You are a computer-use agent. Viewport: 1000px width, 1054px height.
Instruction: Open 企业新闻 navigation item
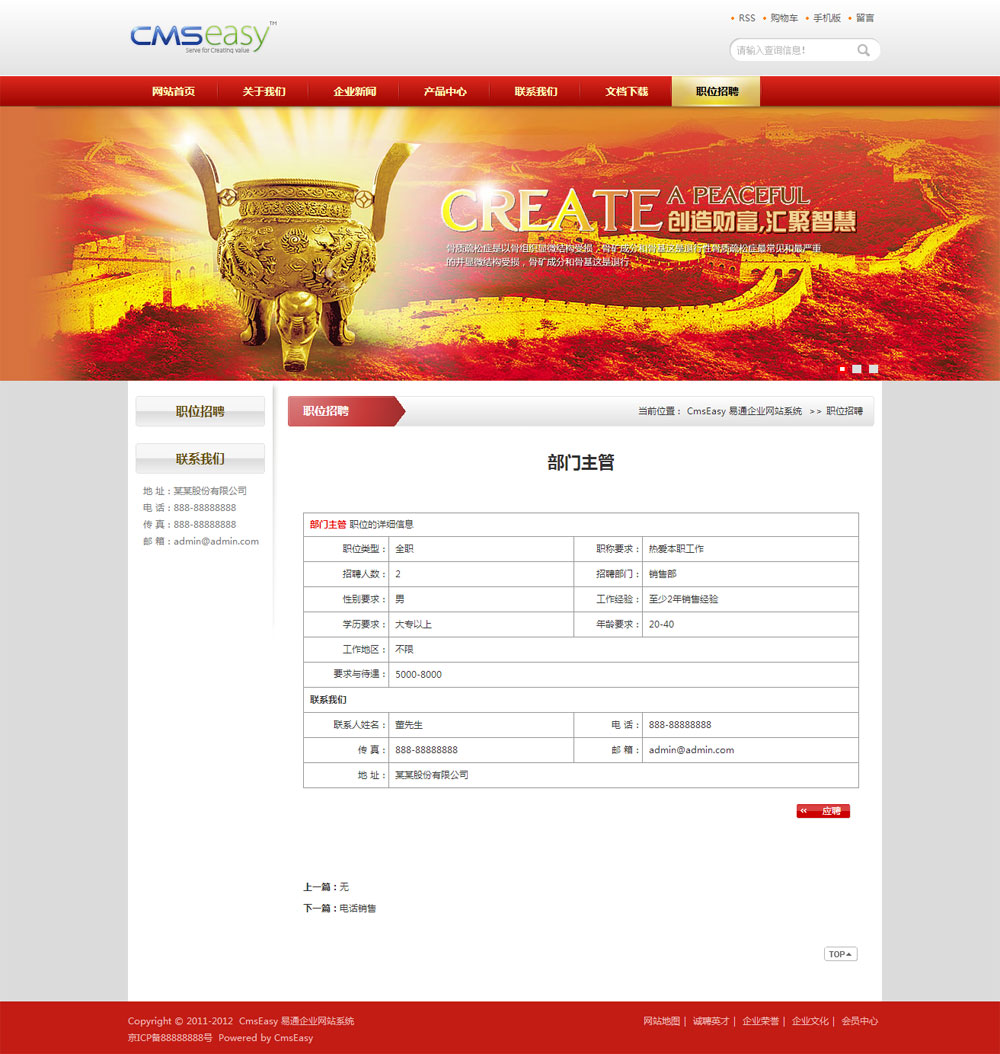pyautogui.click(x=355, y=91)
